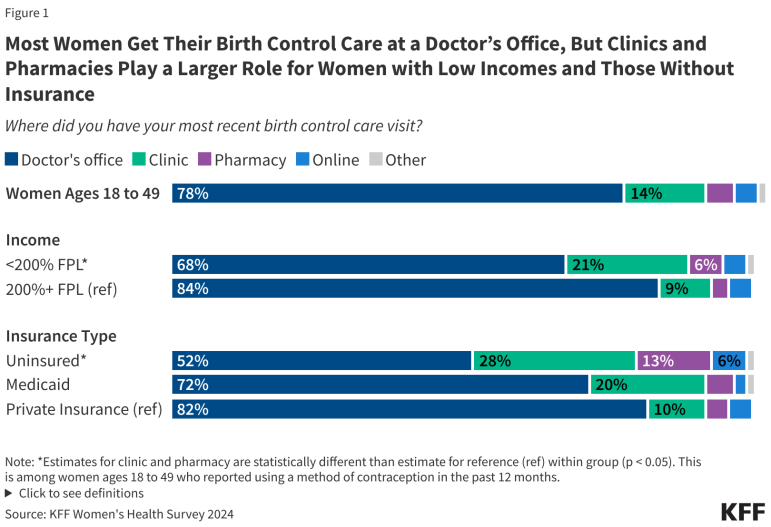The width and height of the screenshot is (771, 527).
Task: Click the Doctor's office legend color swatch
Action: (x=12, y=160)
